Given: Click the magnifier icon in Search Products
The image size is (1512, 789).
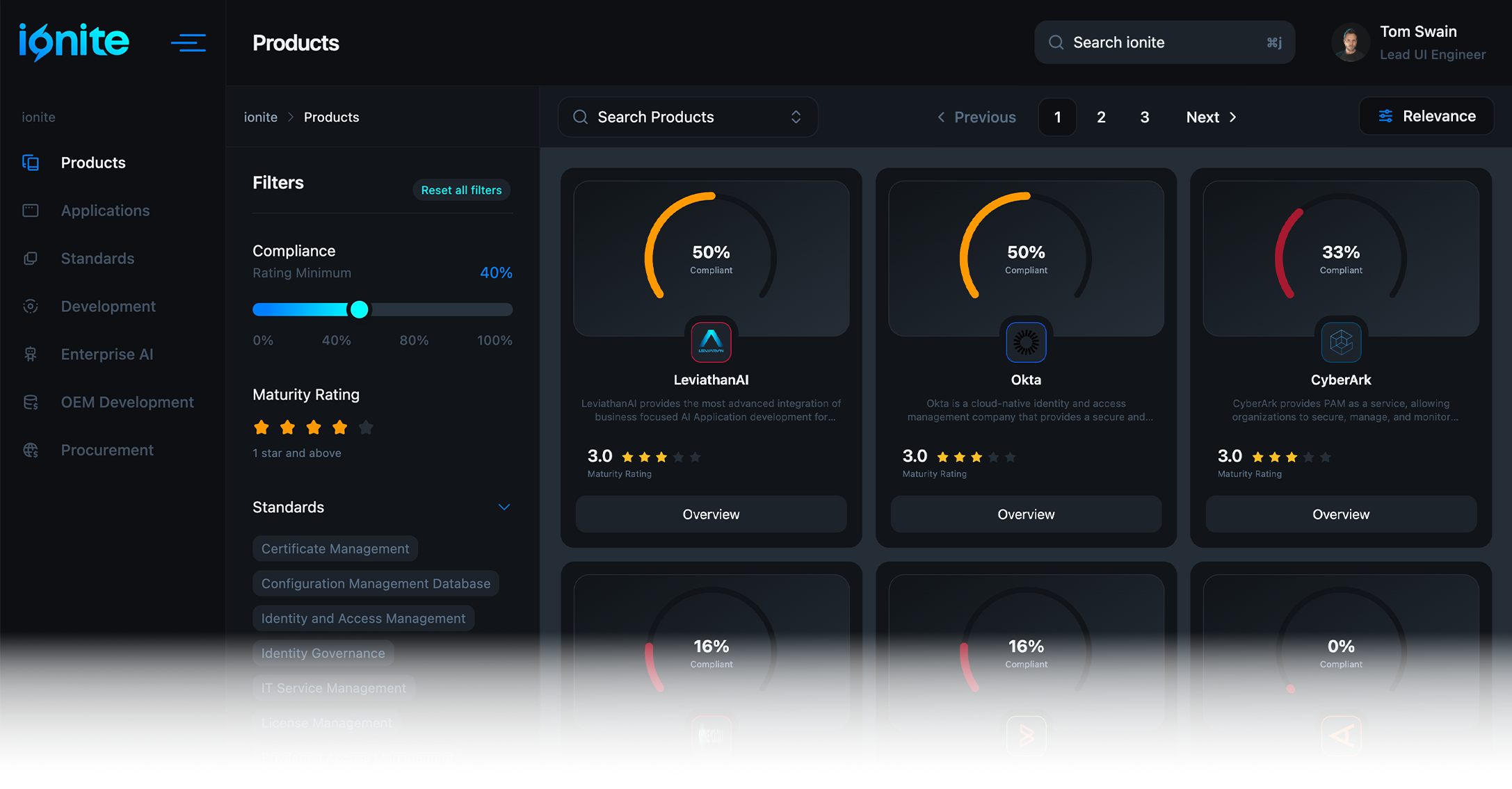Looking at the screenshot, I should (580, 117).
